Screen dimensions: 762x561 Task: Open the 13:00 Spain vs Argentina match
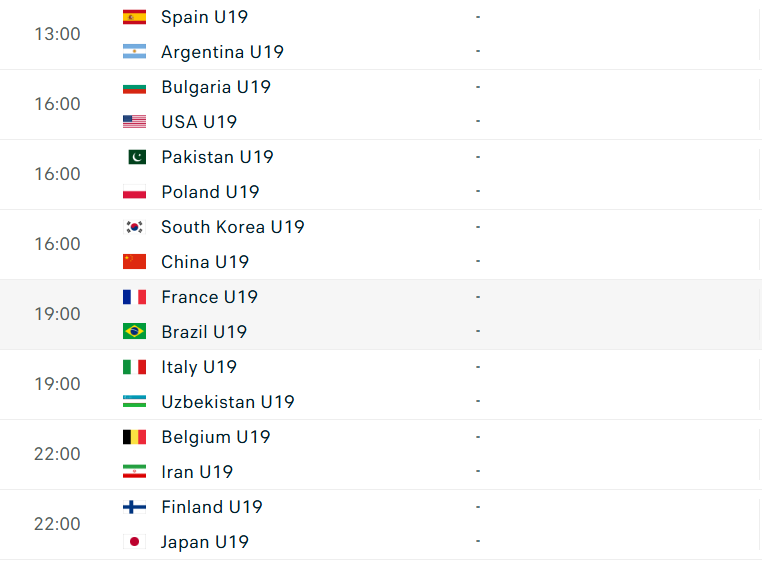381,35
